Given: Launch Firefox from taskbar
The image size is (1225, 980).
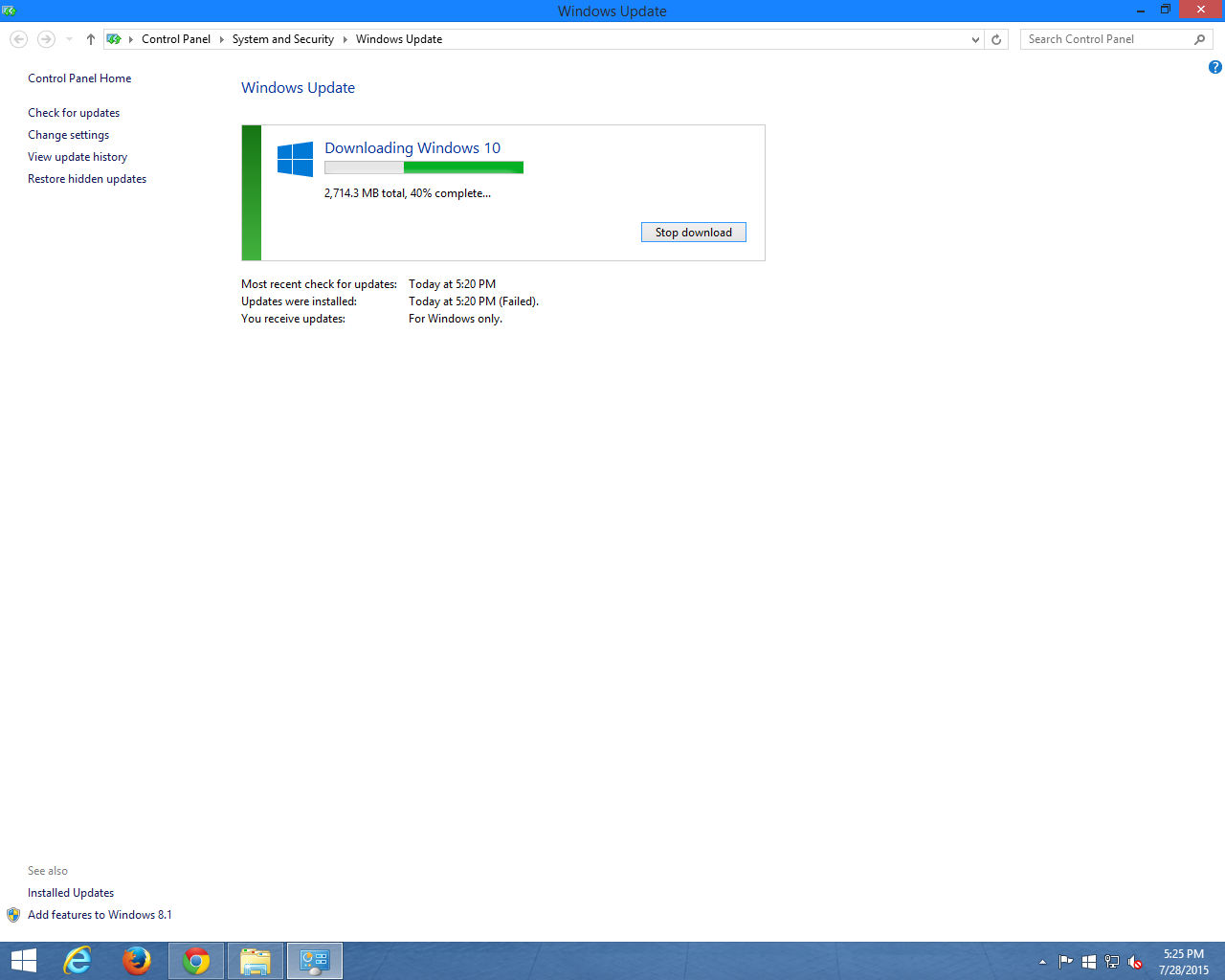Looking at the screenshot, I should (x=137, y=961).
